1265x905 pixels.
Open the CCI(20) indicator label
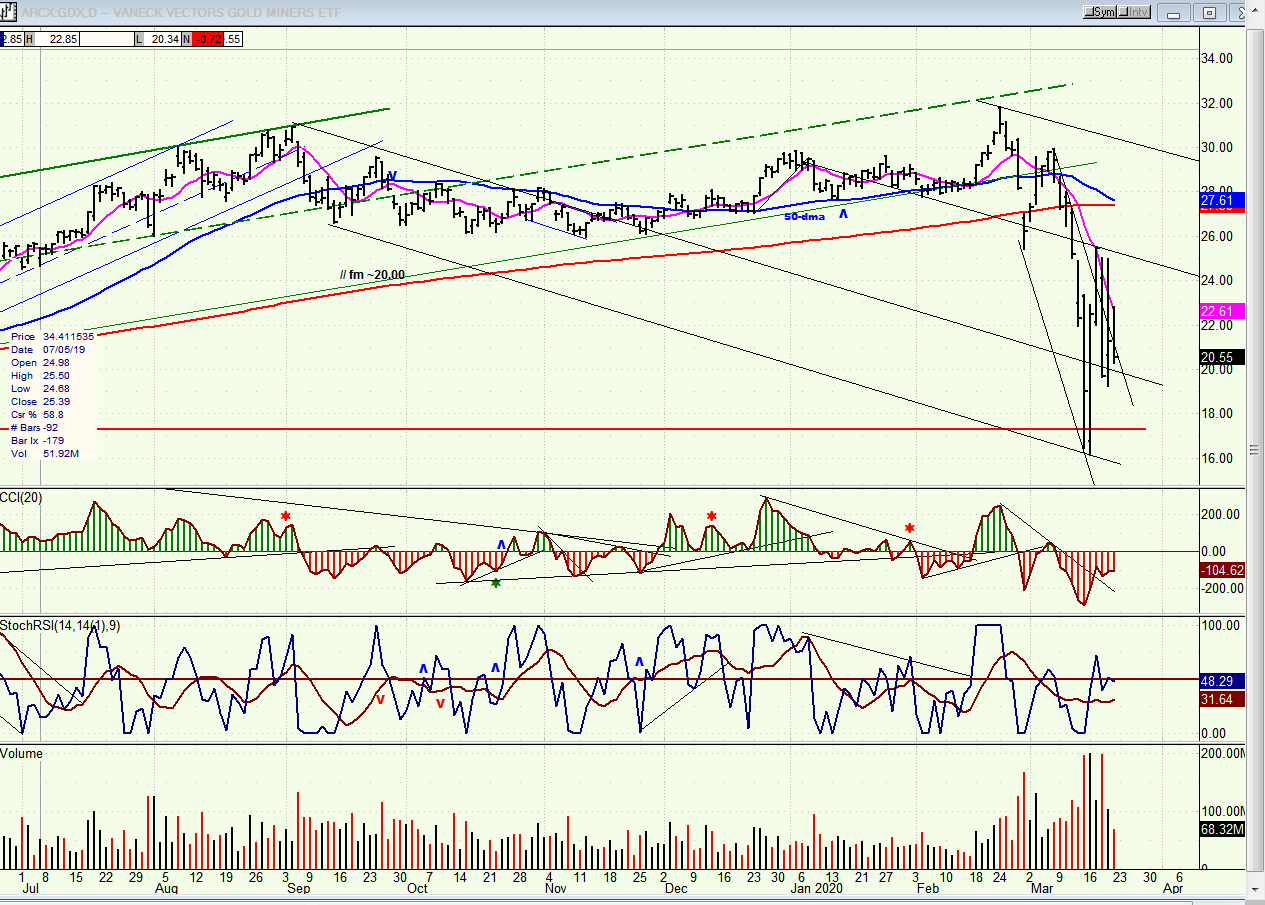coord(20,497)
